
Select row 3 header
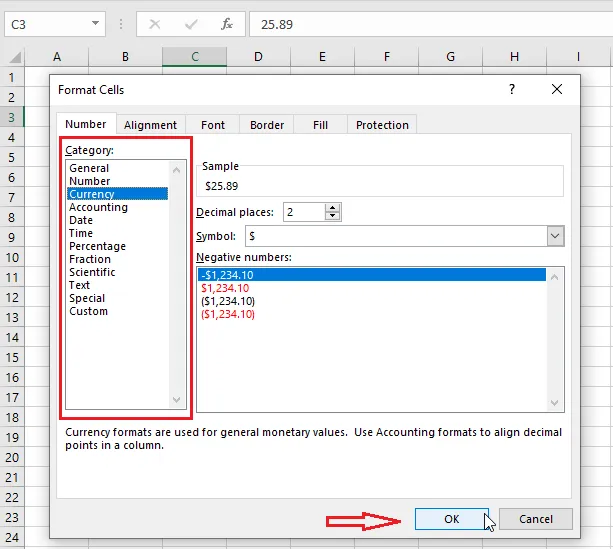pyautogui.click(x=12, y=117)
